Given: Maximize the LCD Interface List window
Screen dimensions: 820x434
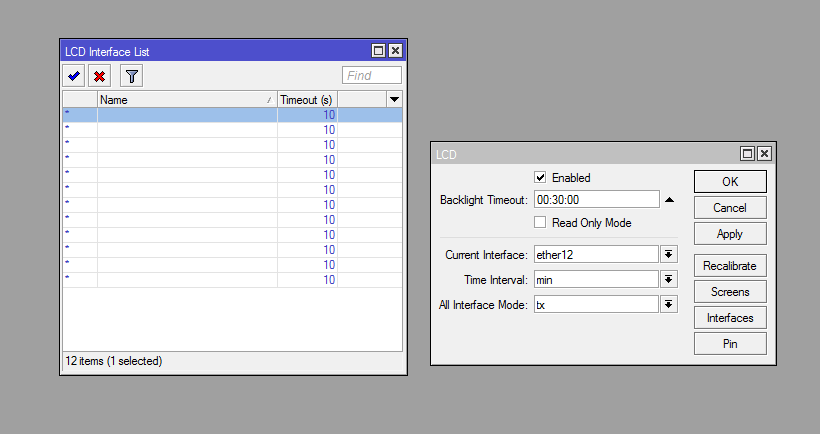Looking at the screenshot, I should [378, 51].
